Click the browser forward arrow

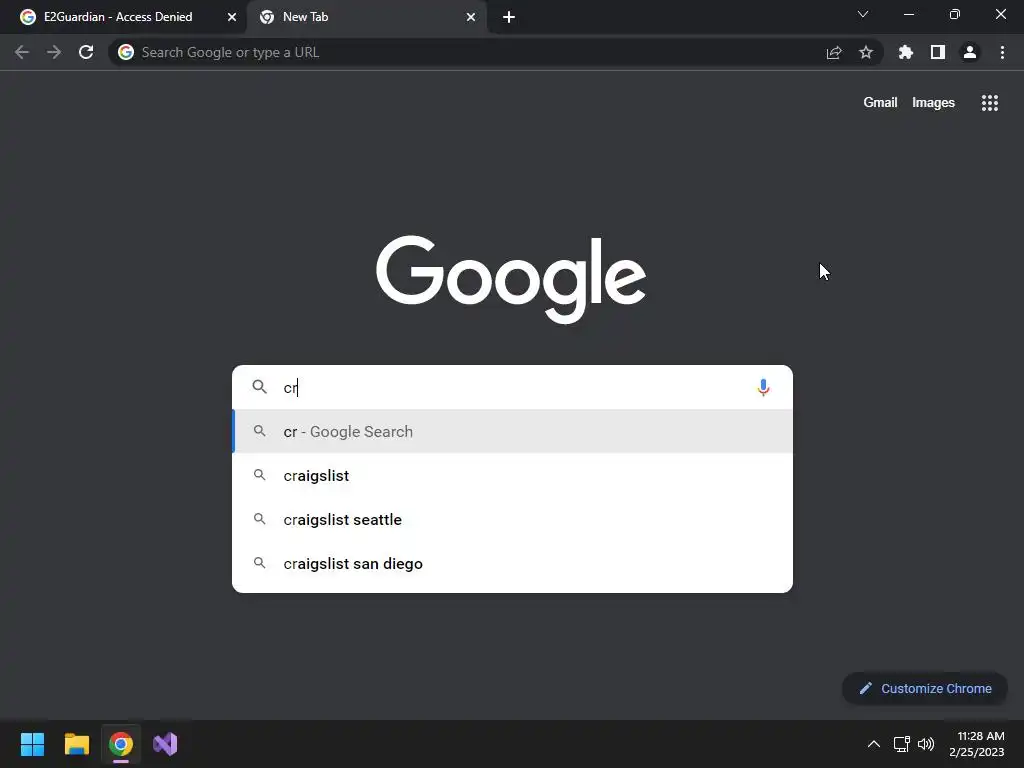54,52
